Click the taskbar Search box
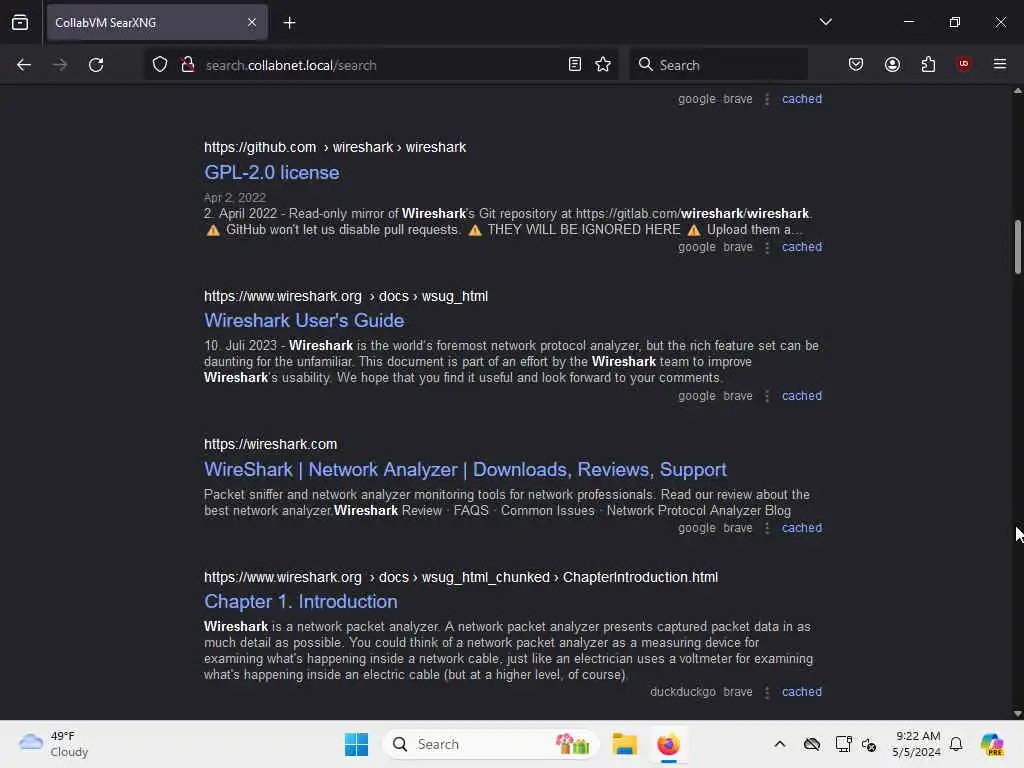Viewport: 1024px width, 768px height. tap(491, 744)
